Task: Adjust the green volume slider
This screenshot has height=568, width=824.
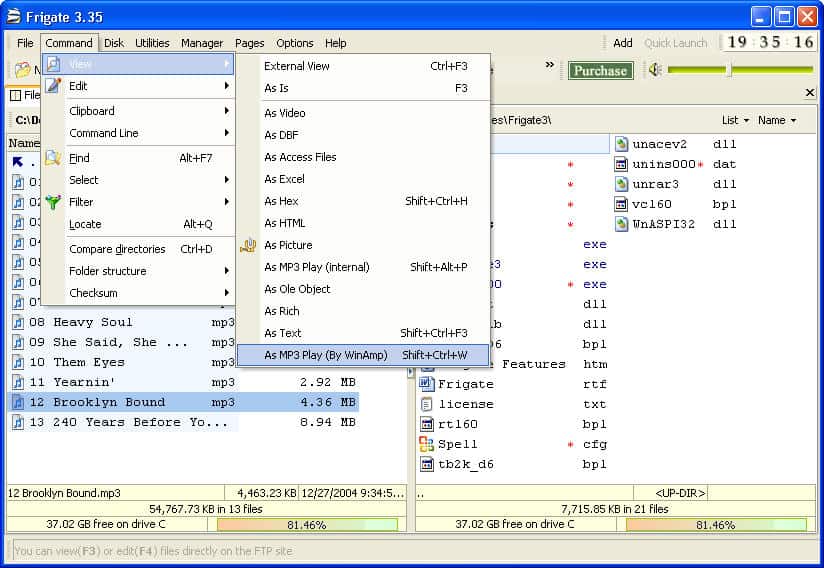Action: click(x=729, y=70)
